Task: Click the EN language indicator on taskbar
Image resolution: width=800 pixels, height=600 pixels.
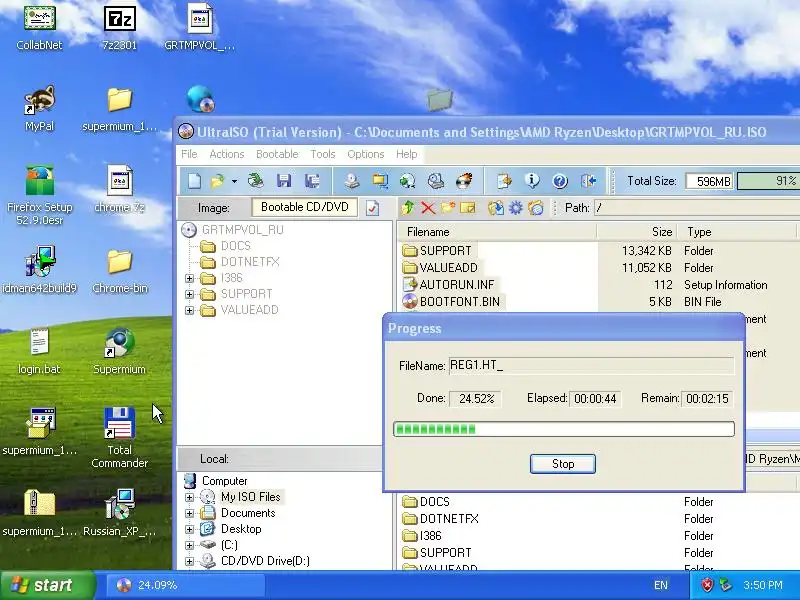Action: point(661,585)
